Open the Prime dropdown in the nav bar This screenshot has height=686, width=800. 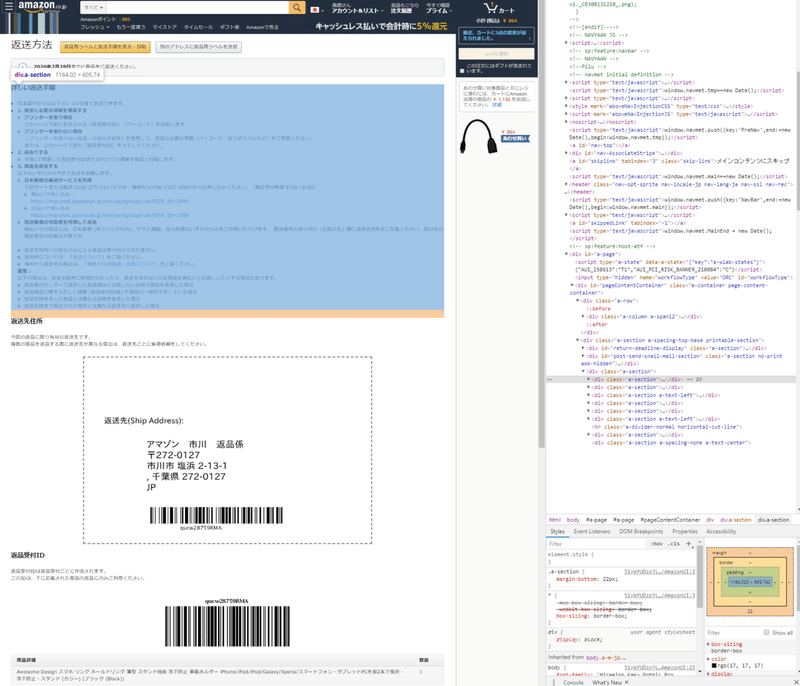439,8
